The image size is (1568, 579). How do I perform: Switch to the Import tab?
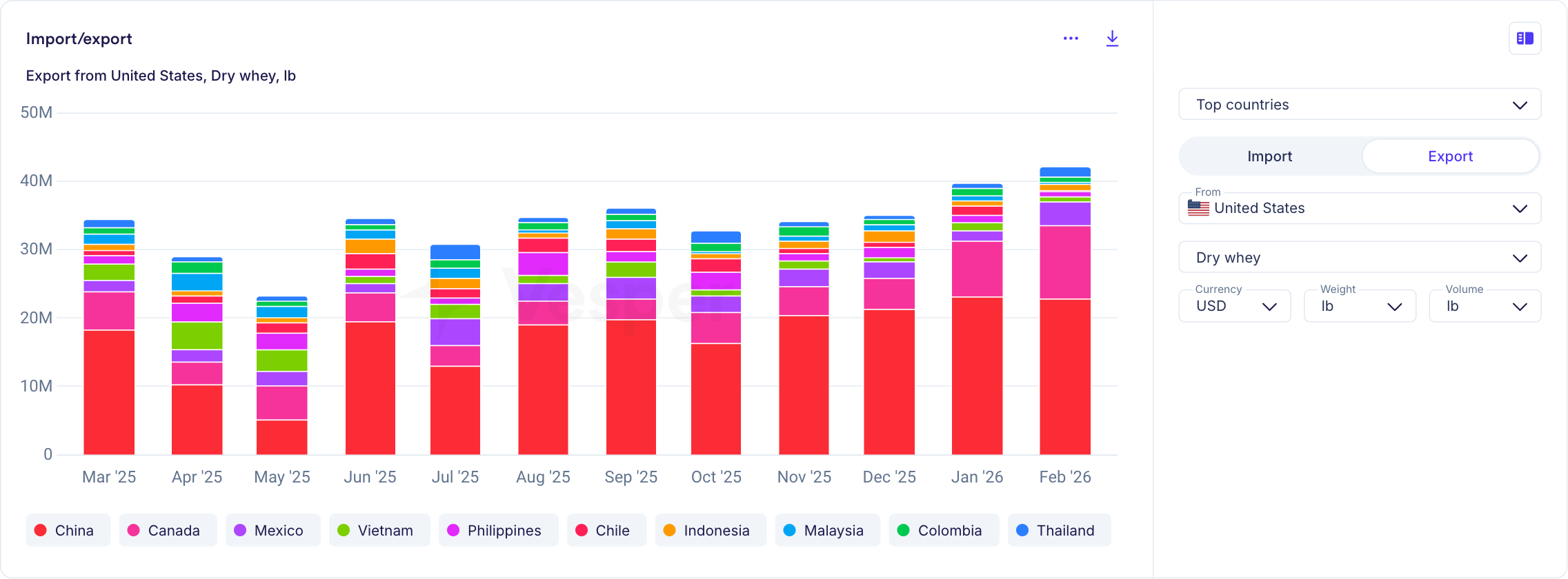pyautogui.click(x=1269, y=156)
